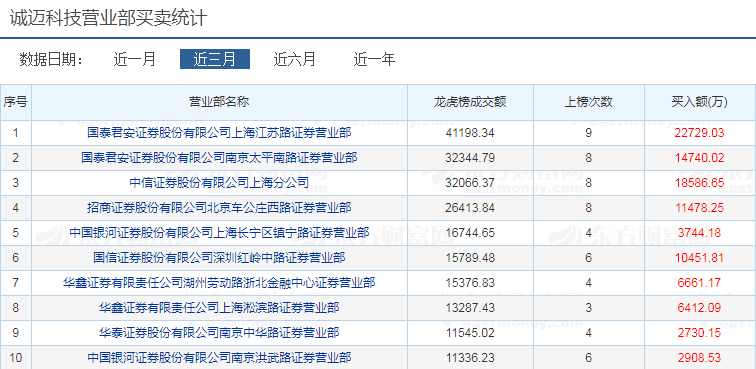Click the 15789.48 transaction amount cell
Image resolution: width=756 pixels, height=369 pixels.
470,258
